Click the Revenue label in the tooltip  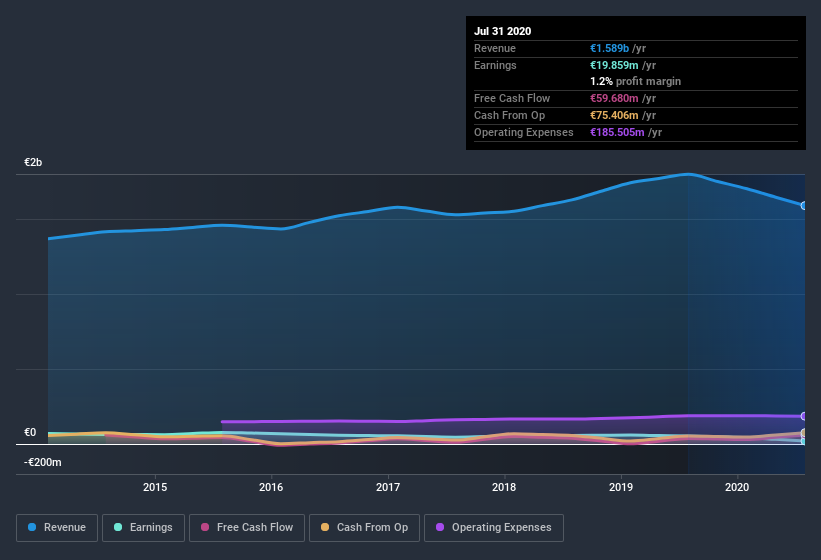tap(495, 48)
